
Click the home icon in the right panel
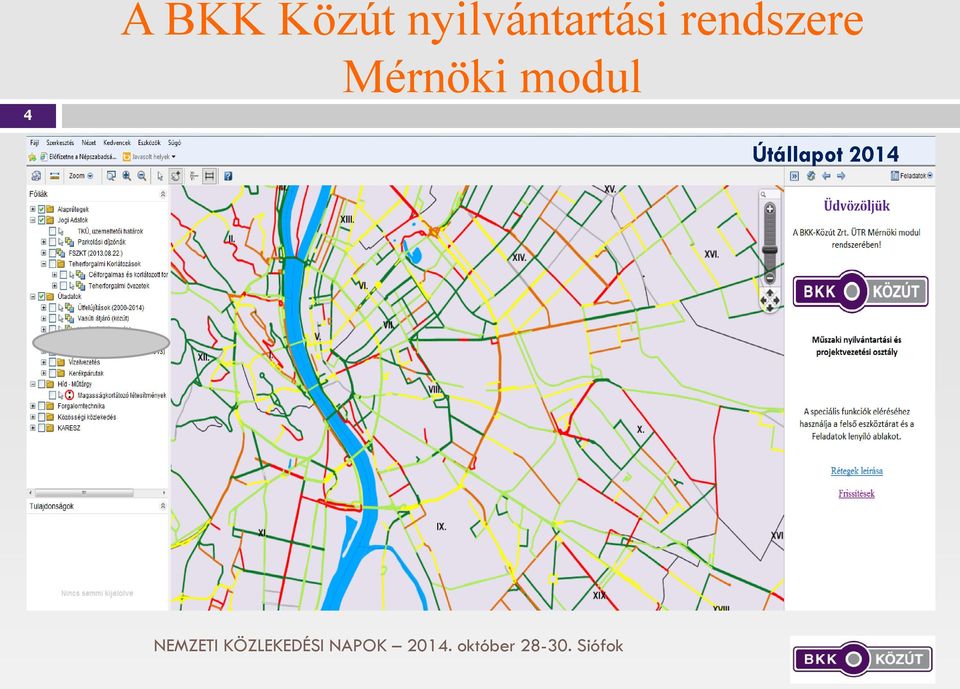pos(811,176)
